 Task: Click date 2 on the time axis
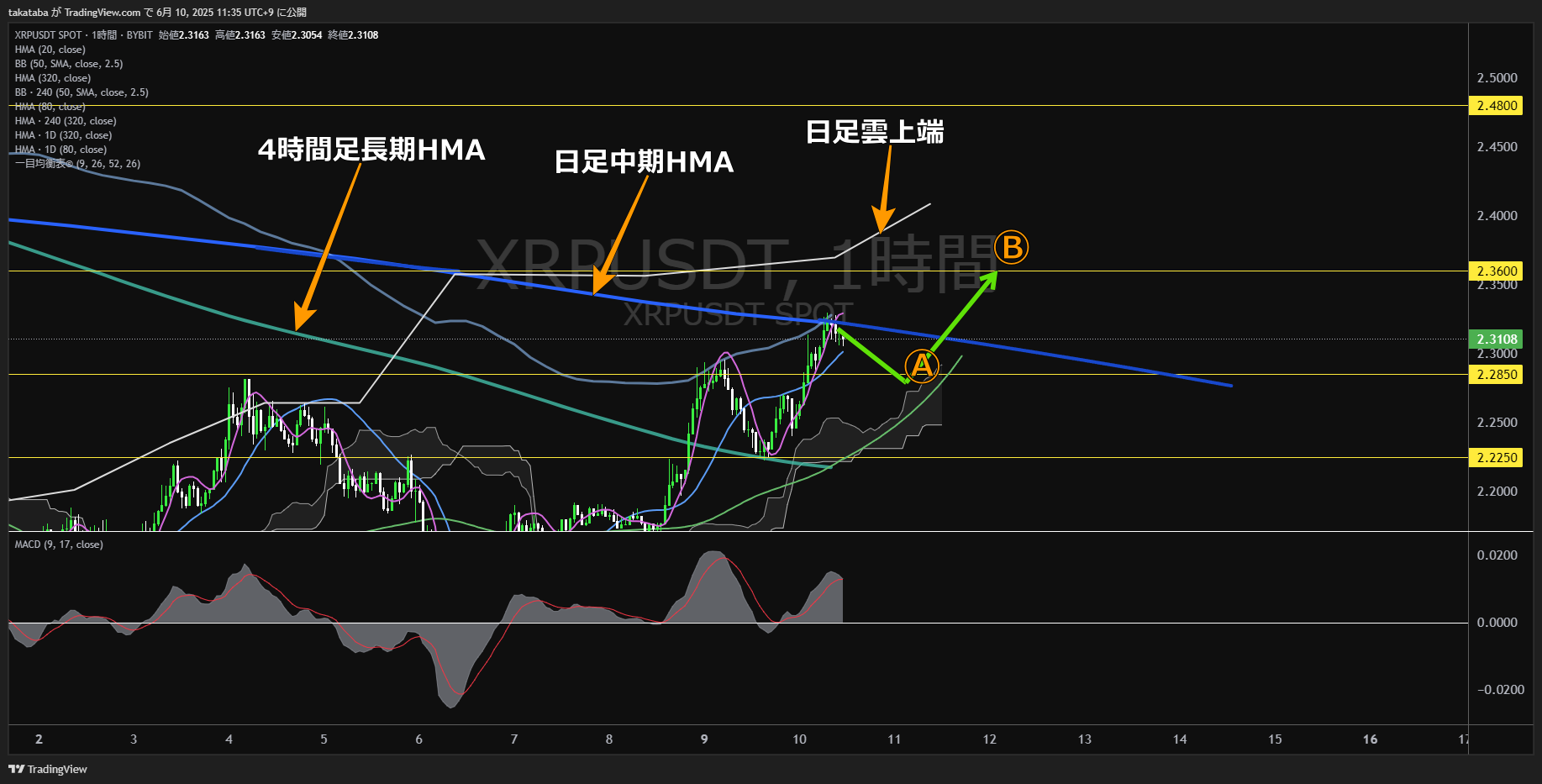click(x=39, y=739)
